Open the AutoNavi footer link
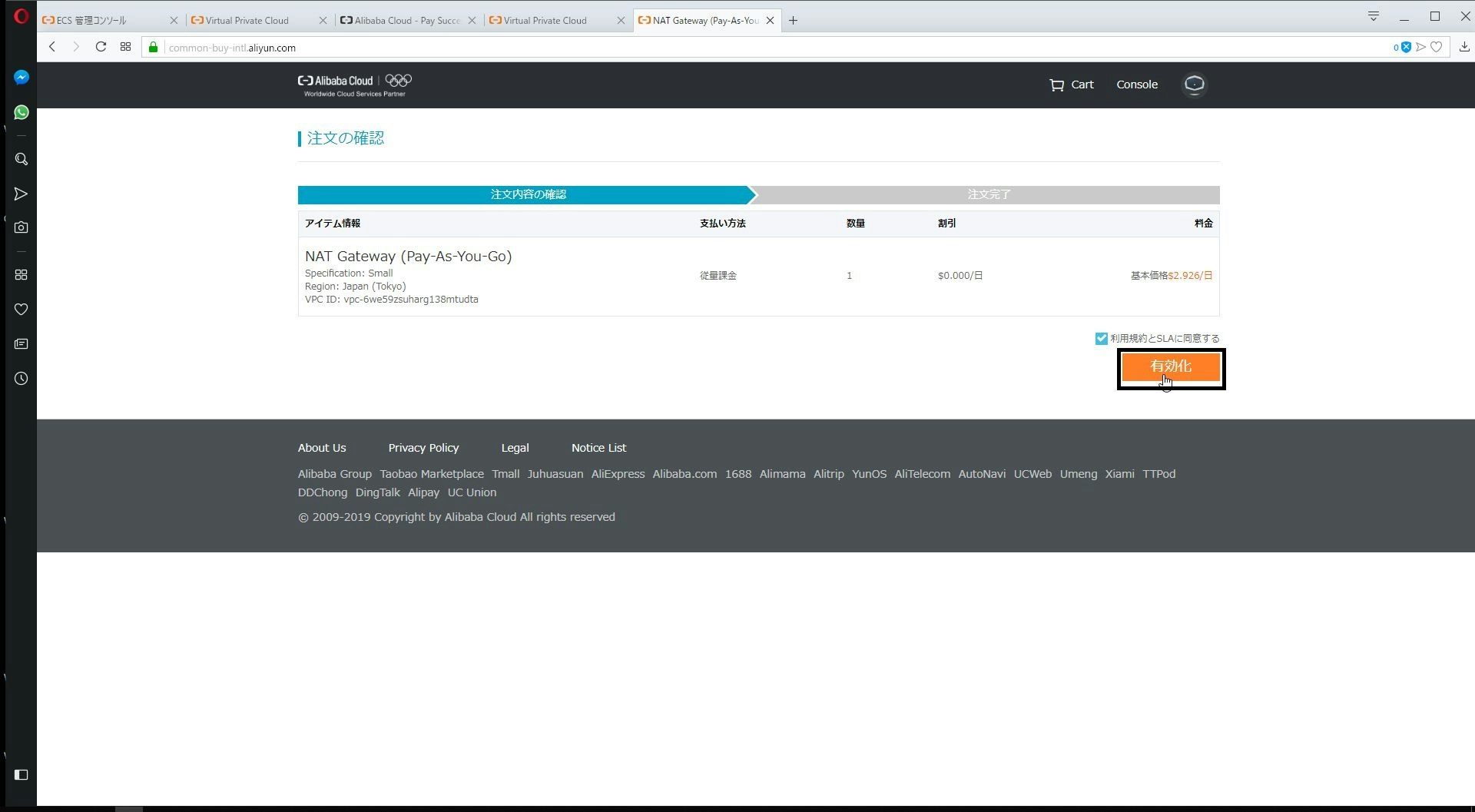Image resolution: width=1475 pixels, height=812 pixels. point(982,474)
